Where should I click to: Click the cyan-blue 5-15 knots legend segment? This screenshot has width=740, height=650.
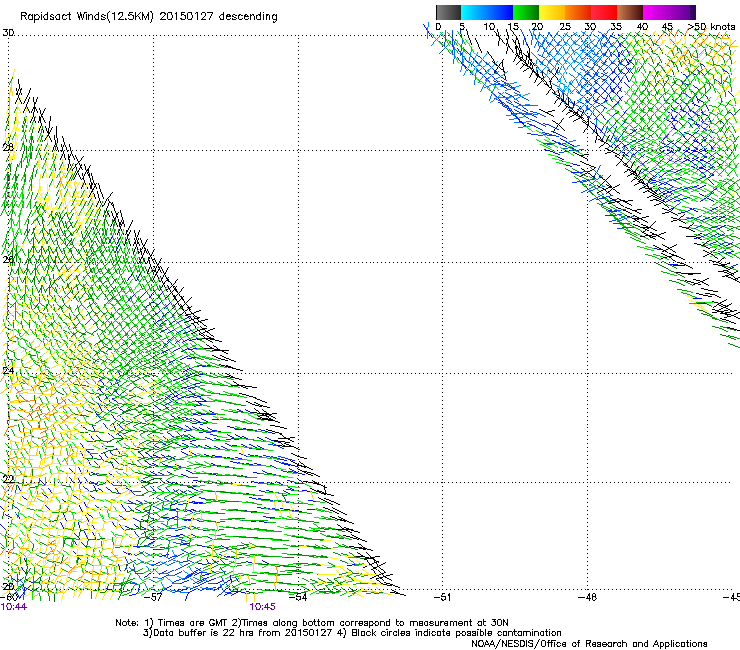point(487,12)
